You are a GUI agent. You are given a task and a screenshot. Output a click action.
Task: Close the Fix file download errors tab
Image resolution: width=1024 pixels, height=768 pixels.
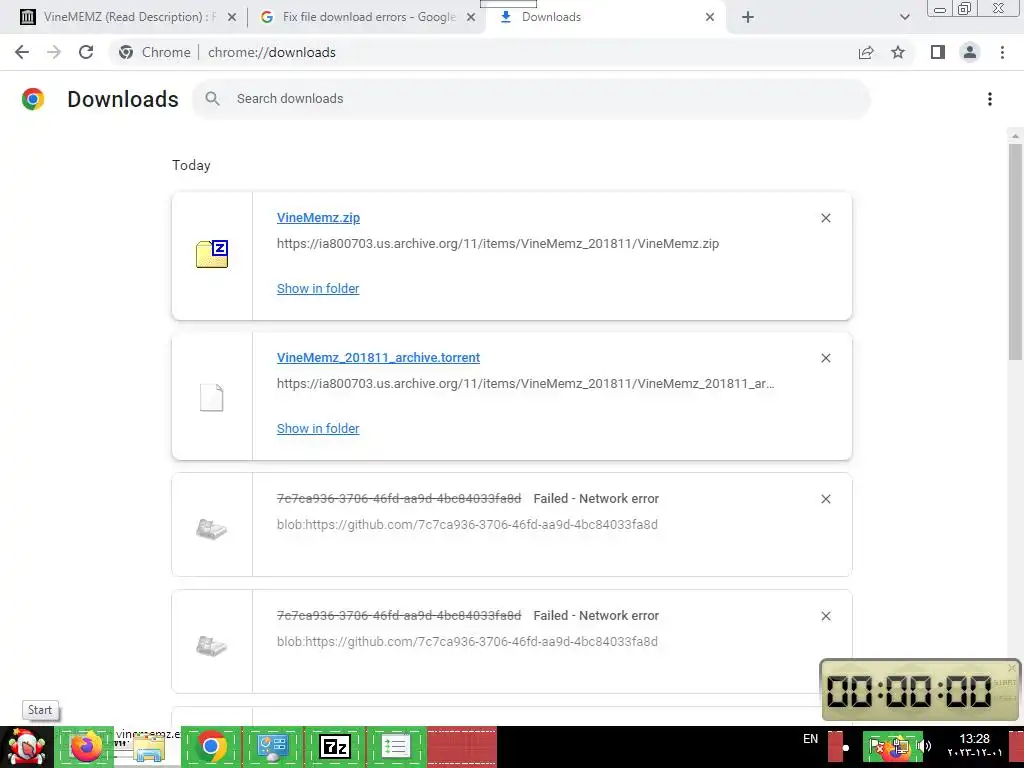[x=471, y=18]
